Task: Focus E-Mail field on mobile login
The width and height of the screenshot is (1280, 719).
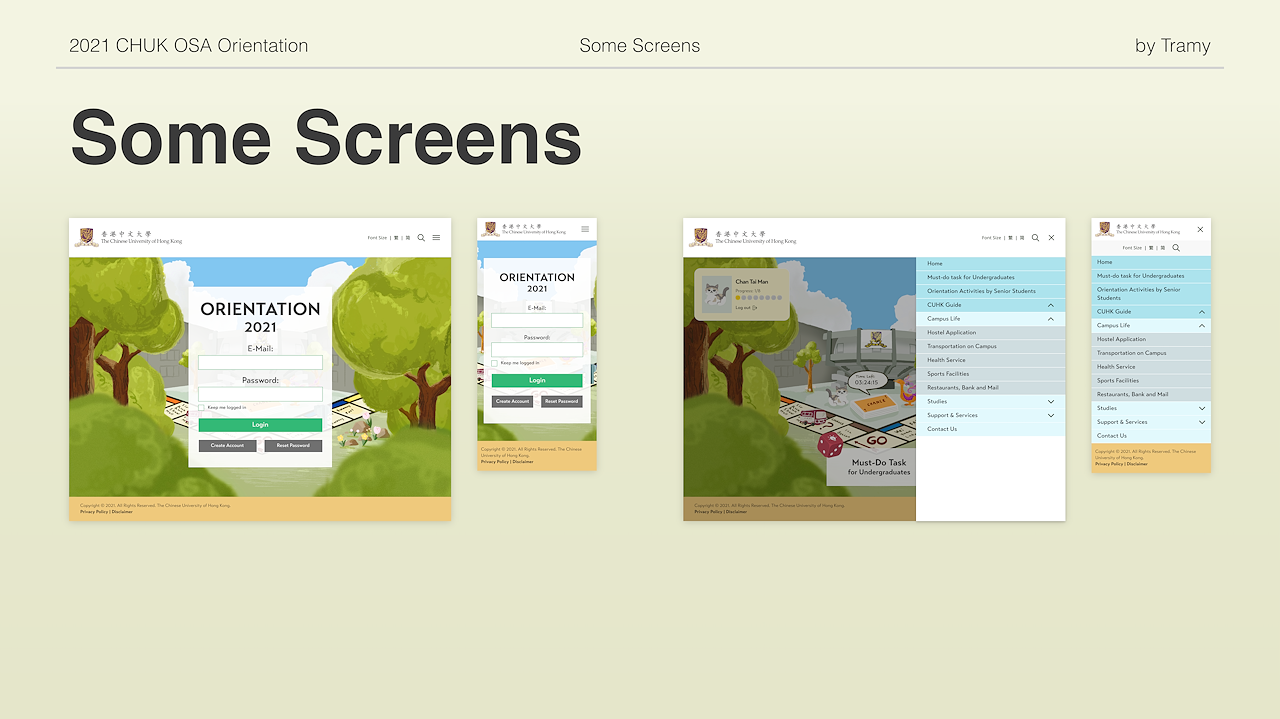Action: pyautogui.click(x=537, y=320)
